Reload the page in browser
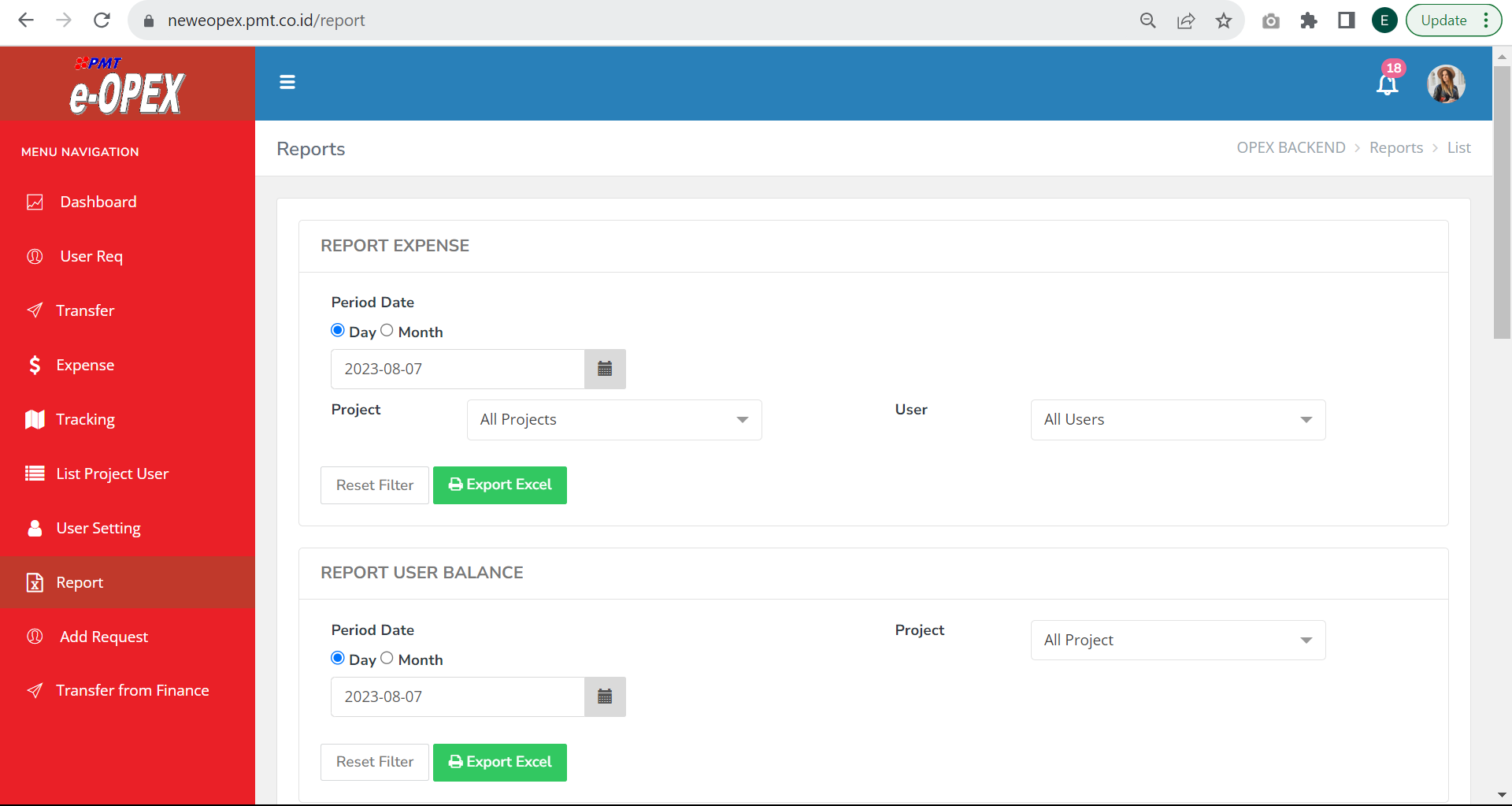Screen dimensions: 1512x806 tap(102, 20)
